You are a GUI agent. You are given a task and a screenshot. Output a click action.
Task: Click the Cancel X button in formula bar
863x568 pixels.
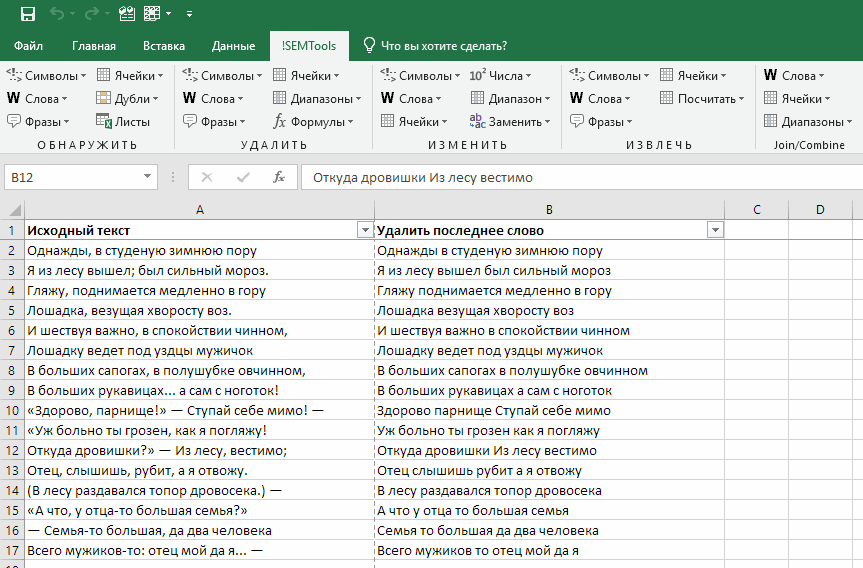(x=207, y=177)
